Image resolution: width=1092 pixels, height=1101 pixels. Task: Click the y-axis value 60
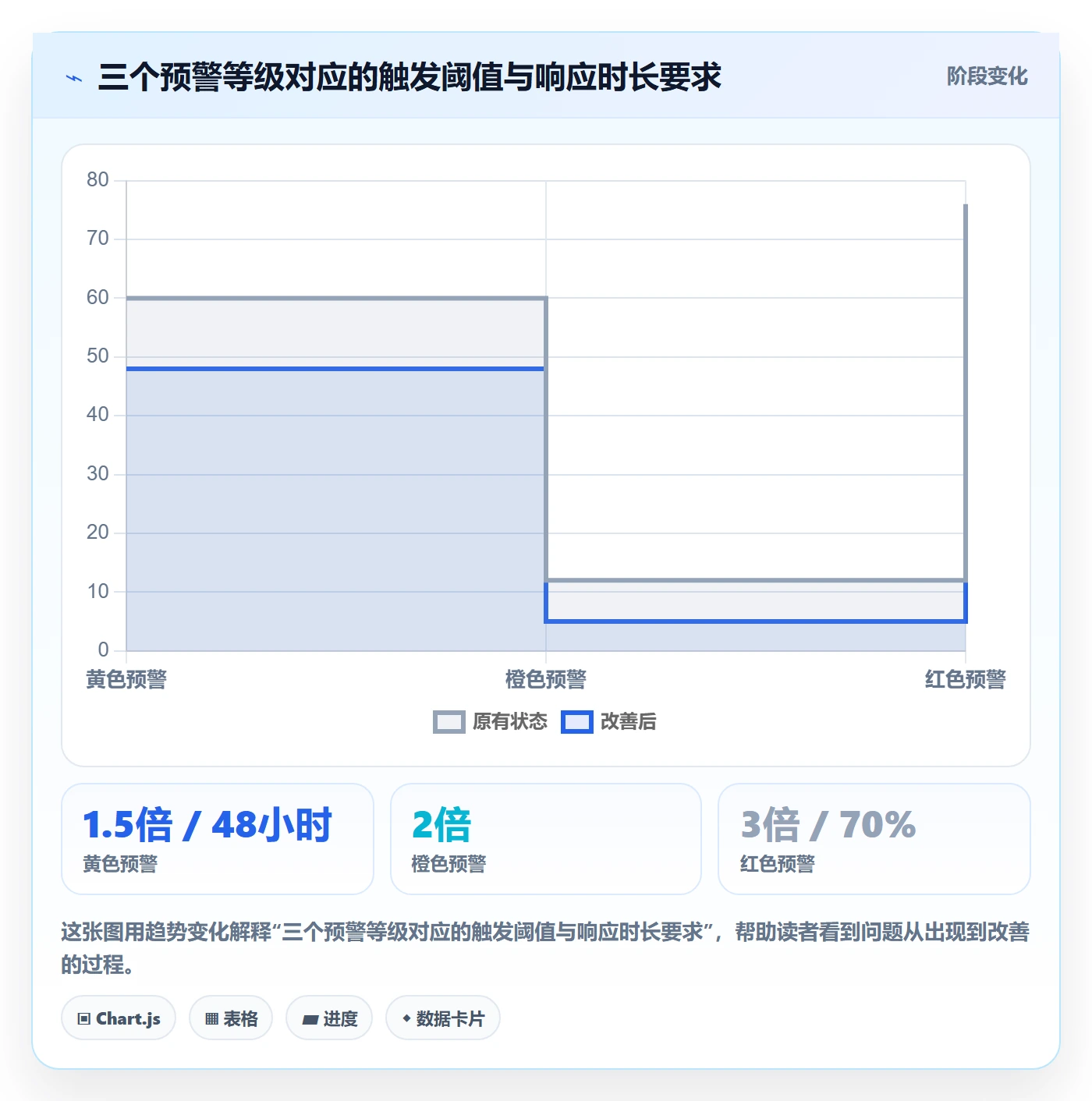97,298
